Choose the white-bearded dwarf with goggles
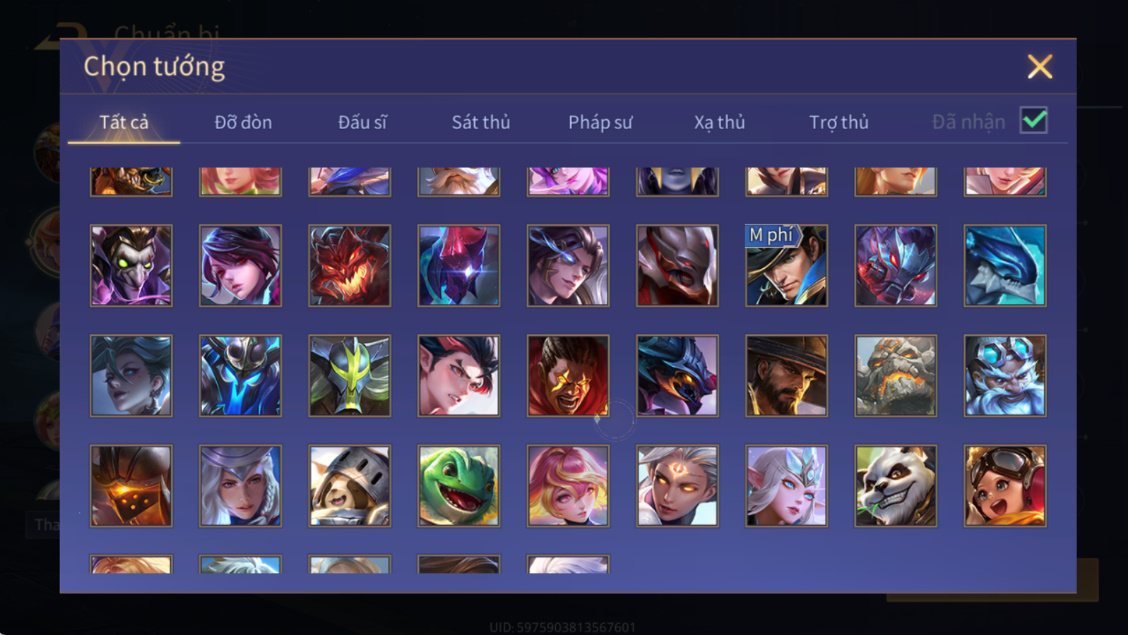 (1005, 375)
